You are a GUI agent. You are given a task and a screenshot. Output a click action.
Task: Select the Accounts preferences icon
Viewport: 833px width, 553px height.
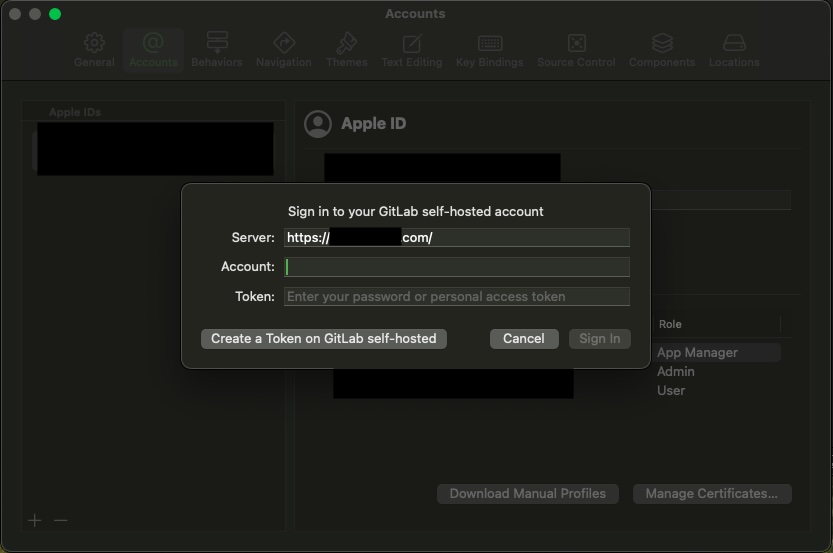pos(153,49)
